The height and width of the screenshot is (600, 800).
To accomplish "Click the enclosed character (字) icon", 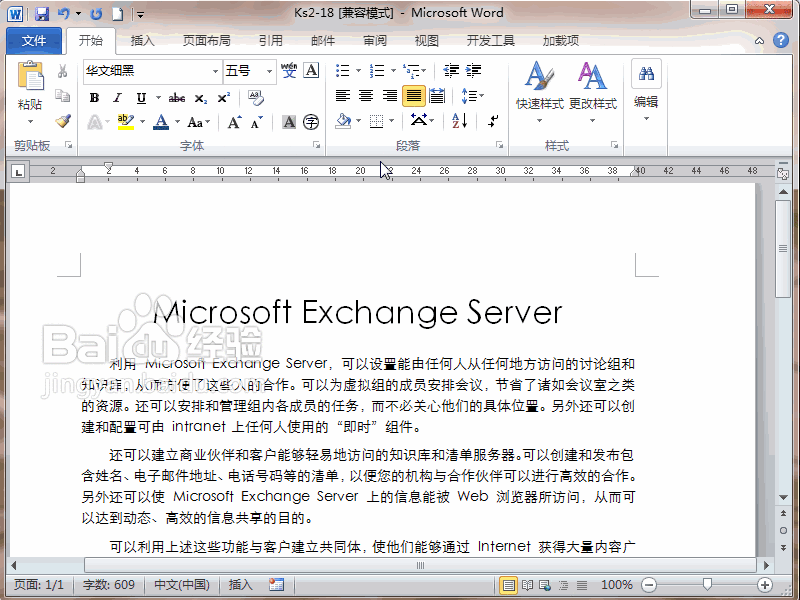I will (x=311, y=122).
